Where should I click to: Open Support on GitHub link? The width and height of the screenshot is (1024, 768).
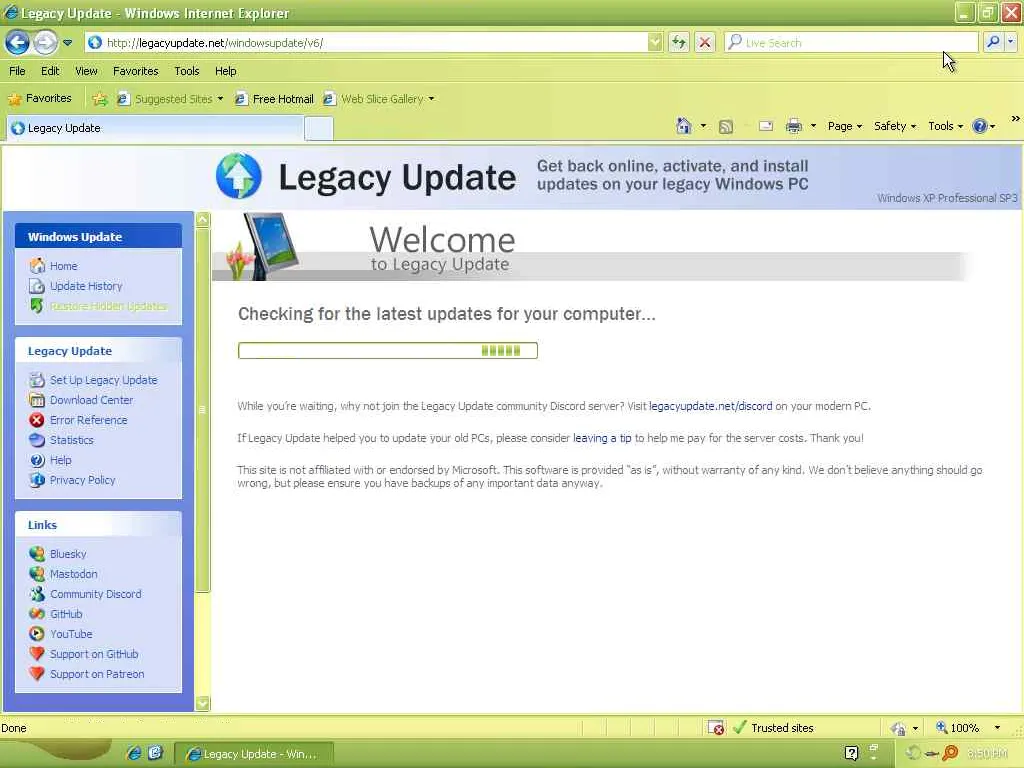94,654
